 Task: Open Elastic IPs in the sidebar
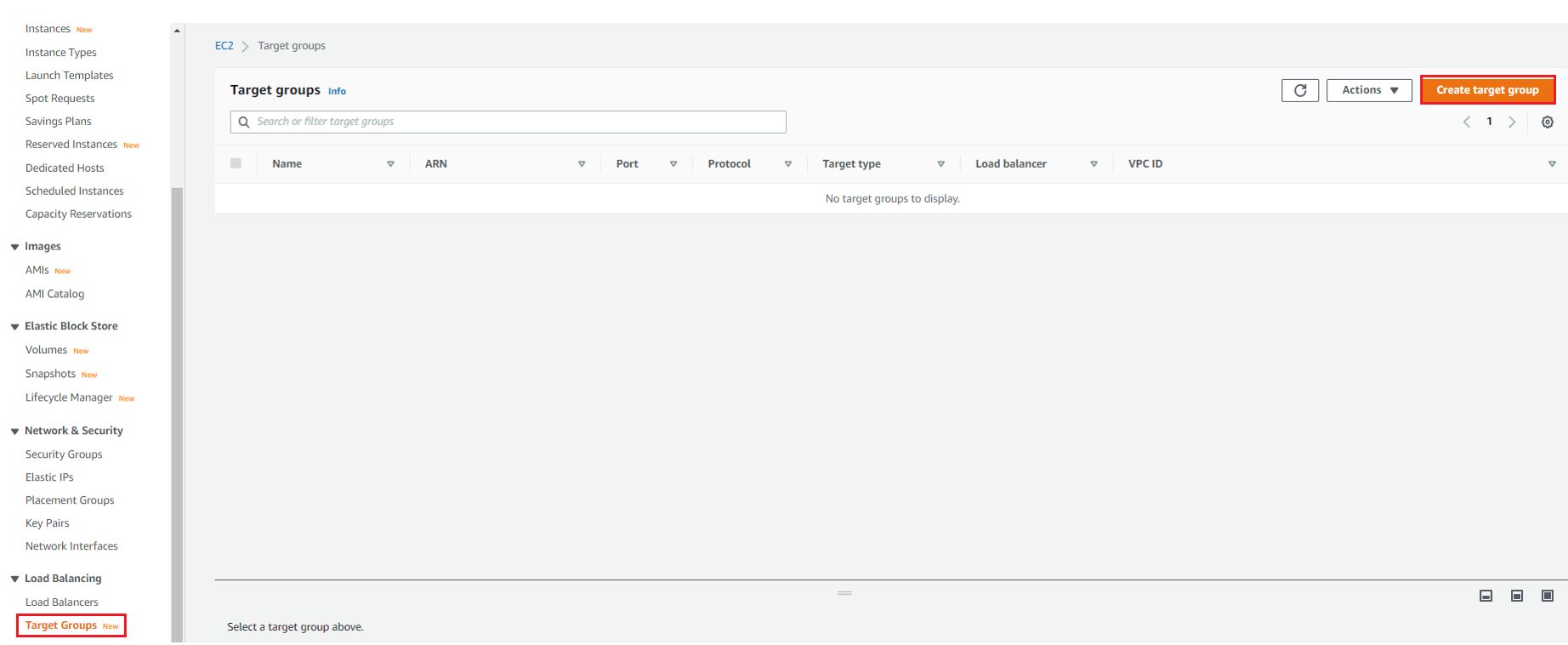49,478
